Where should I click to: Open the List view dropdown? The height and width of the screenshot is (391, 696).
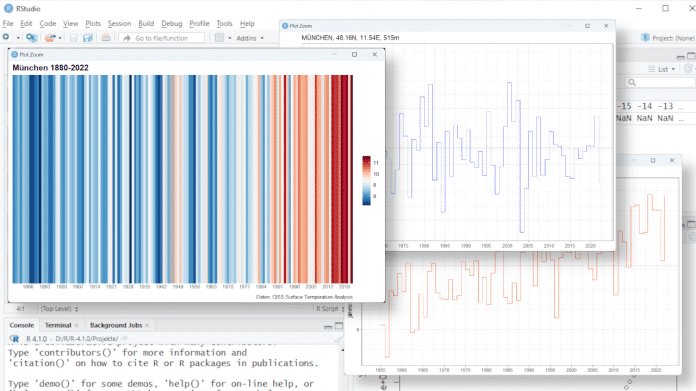[661, 69]
